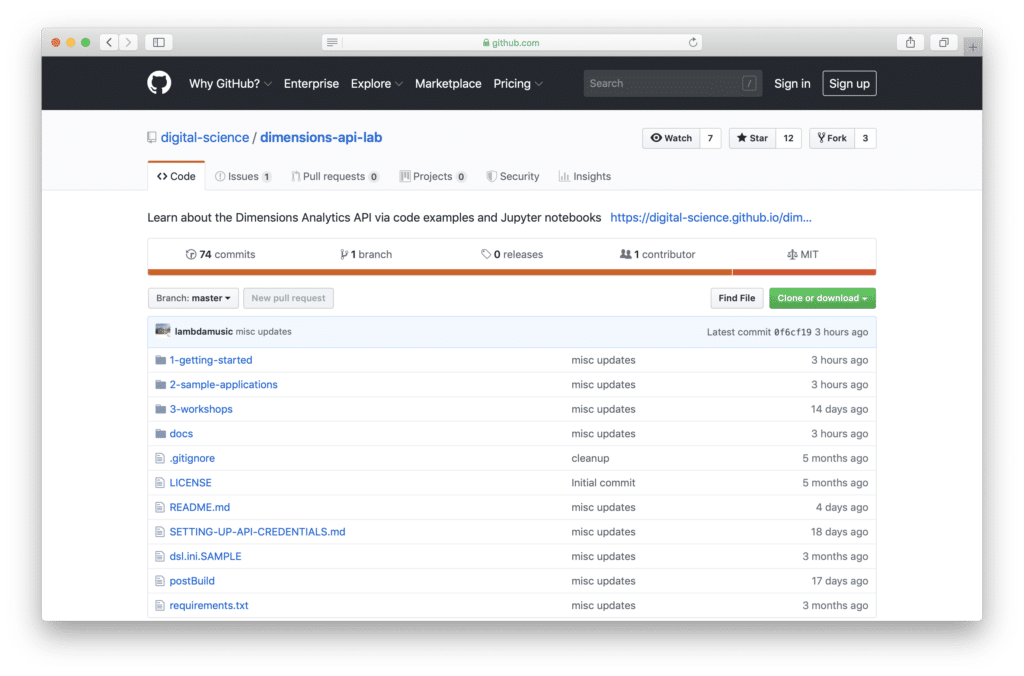Open the 1-getting-started folder
This screenshot has width=1024, height=676.
(210, 360)
